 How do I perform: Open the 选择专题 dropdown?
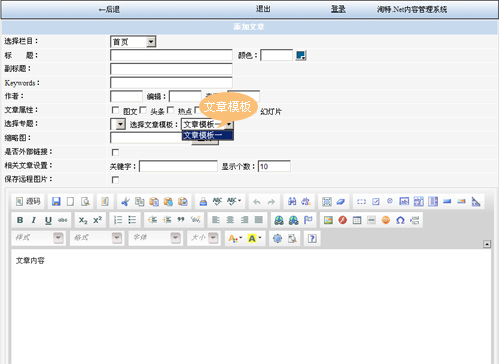(118, 124)
